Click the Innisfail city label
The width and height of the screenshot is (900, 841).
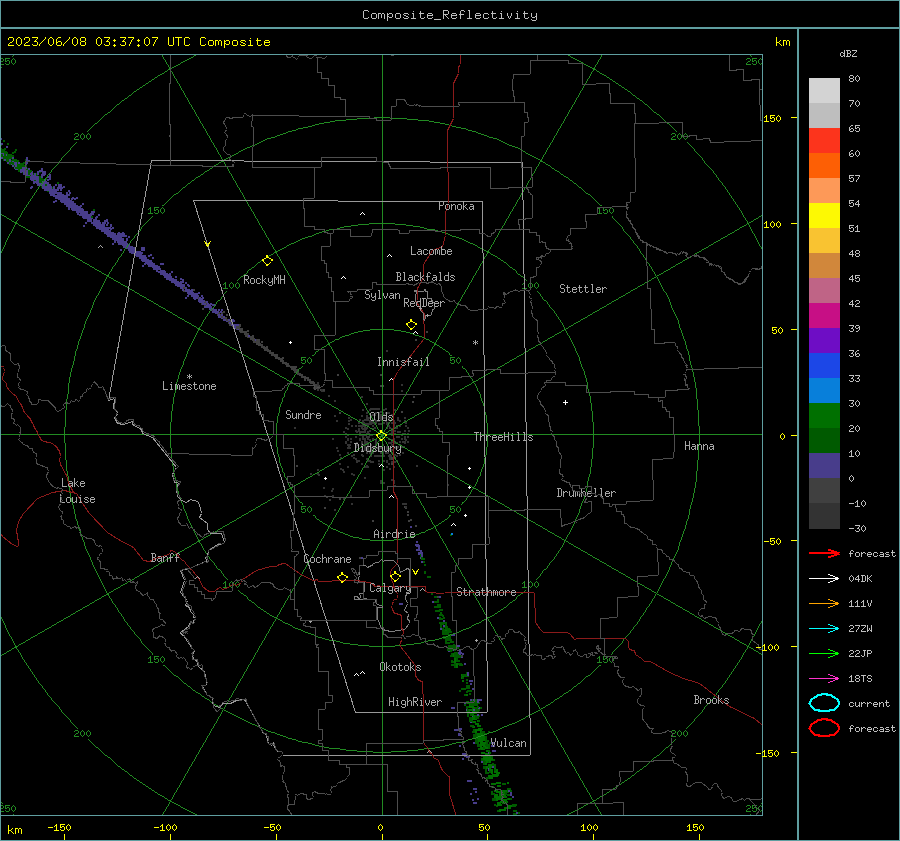point(403,362)
